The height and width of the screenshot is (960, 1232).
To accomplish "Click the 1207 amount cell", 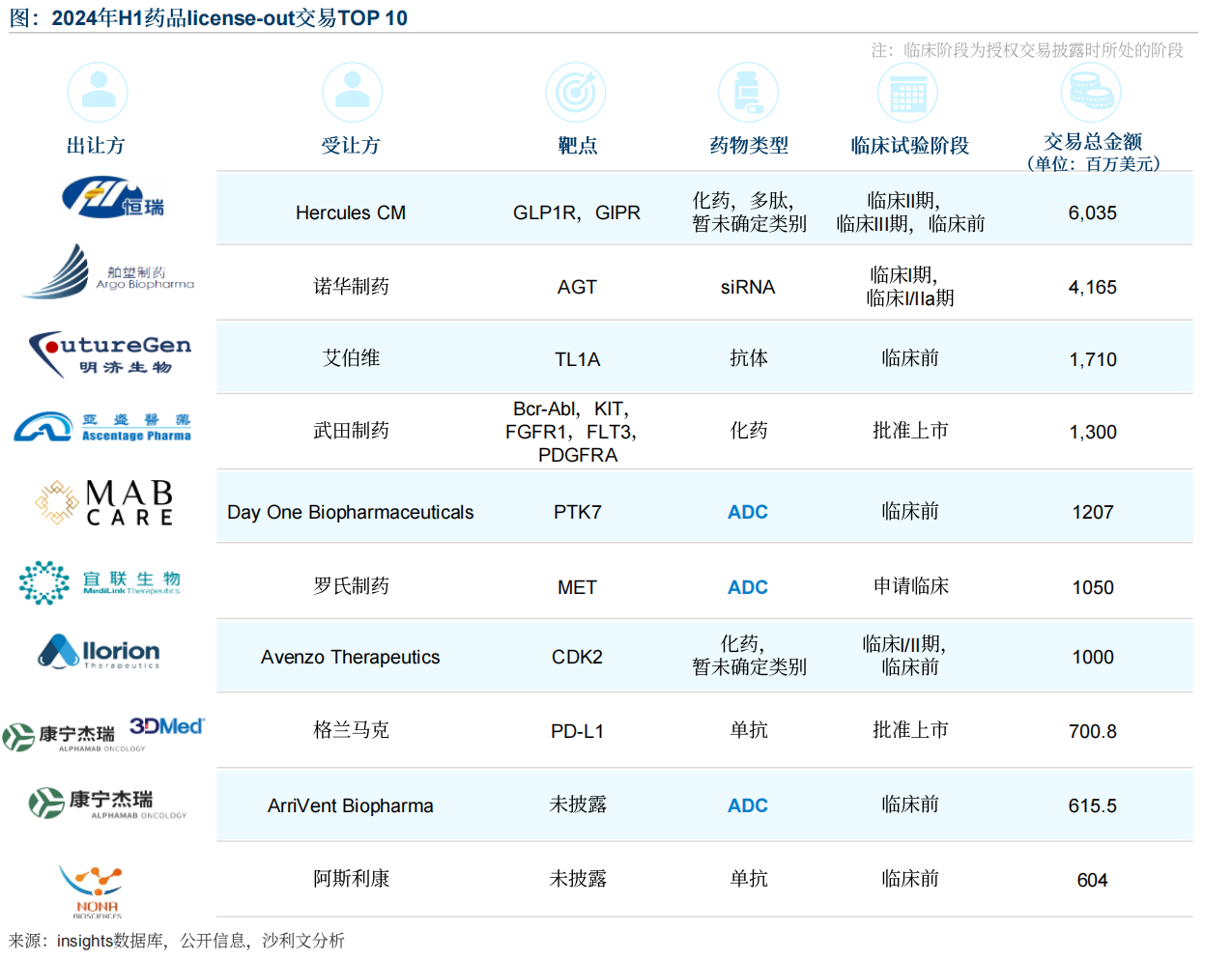I will (x=1093, y=512).
